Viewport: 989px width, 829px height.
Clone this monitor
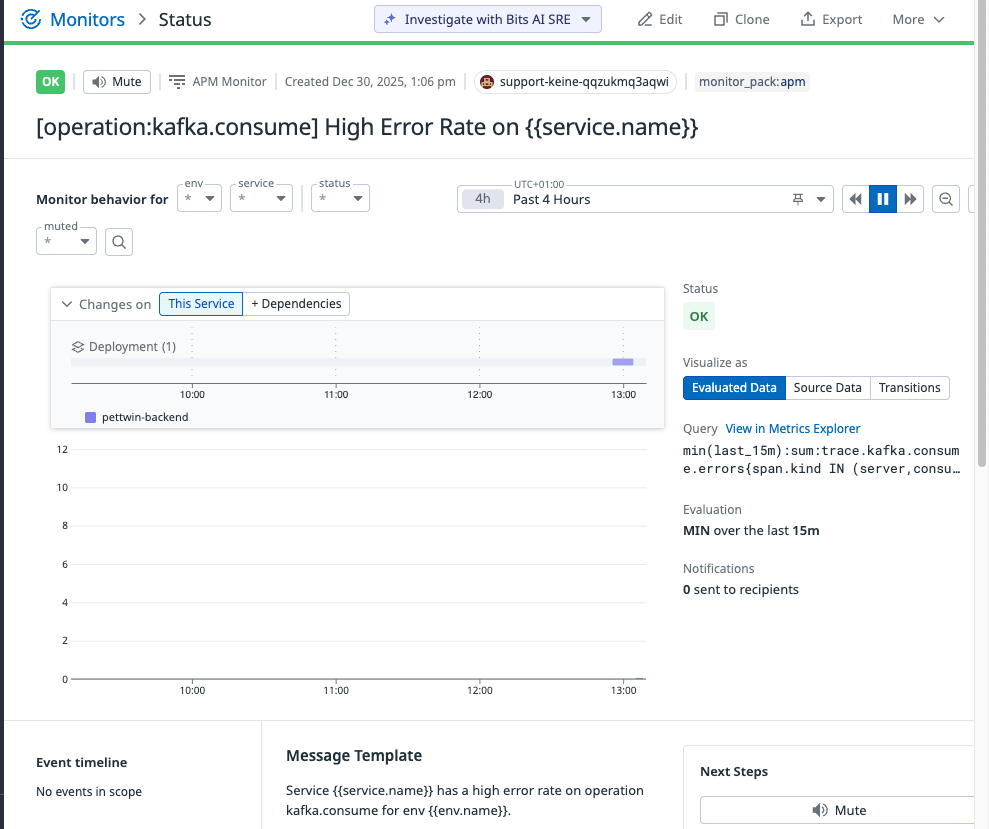point(741,20)
